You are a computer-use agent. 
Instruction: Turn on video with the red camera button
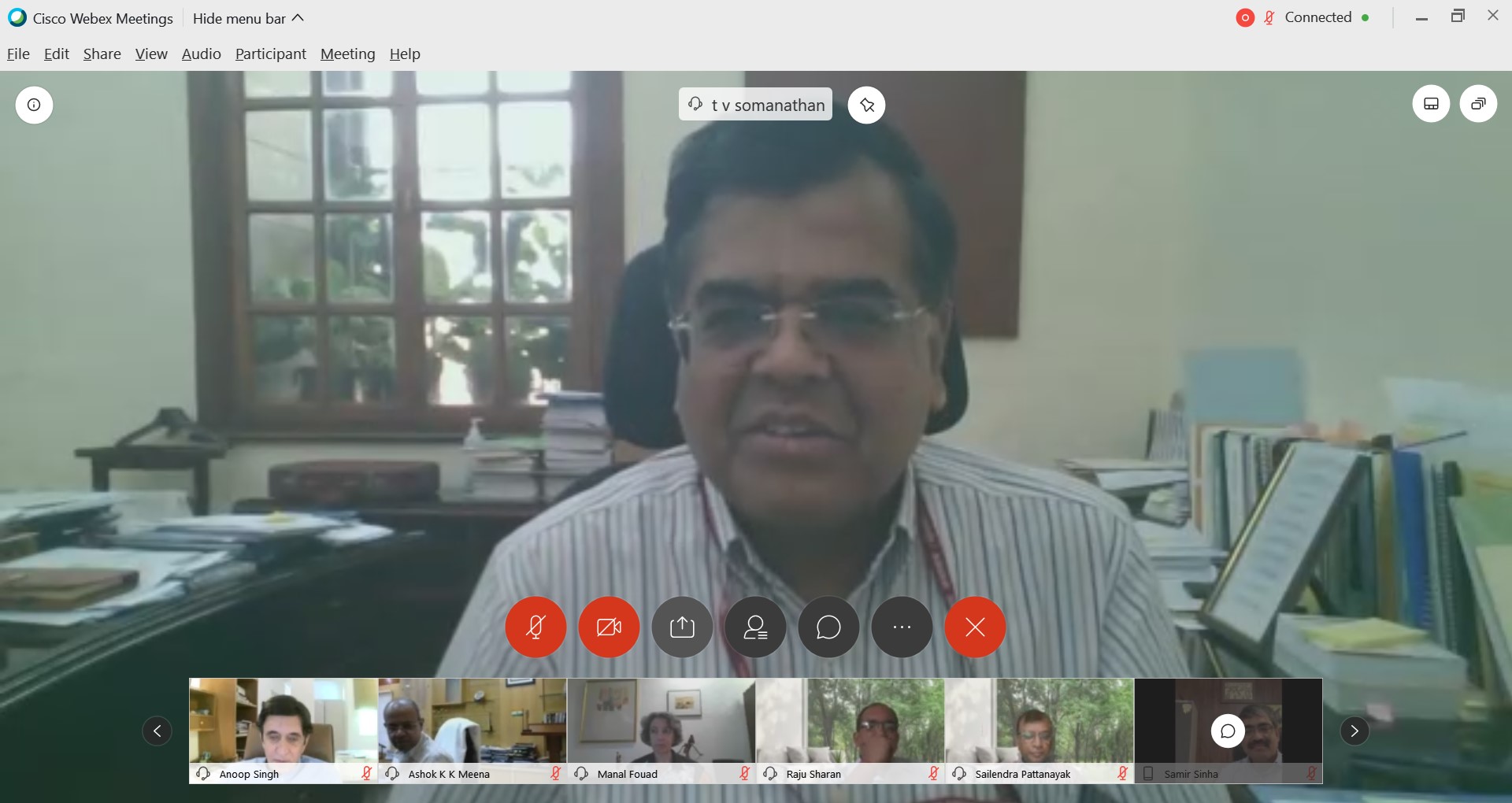pos(609,627)
